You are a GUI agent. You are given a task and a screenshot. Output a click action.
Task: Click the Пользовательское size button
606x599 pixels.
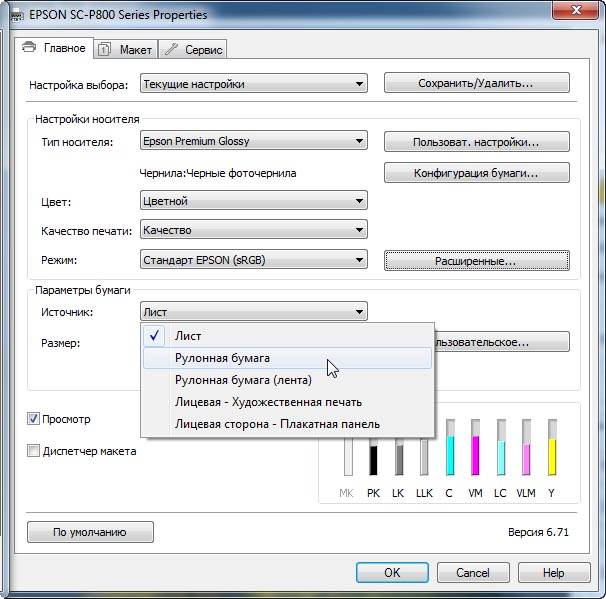tap(502, 342)
